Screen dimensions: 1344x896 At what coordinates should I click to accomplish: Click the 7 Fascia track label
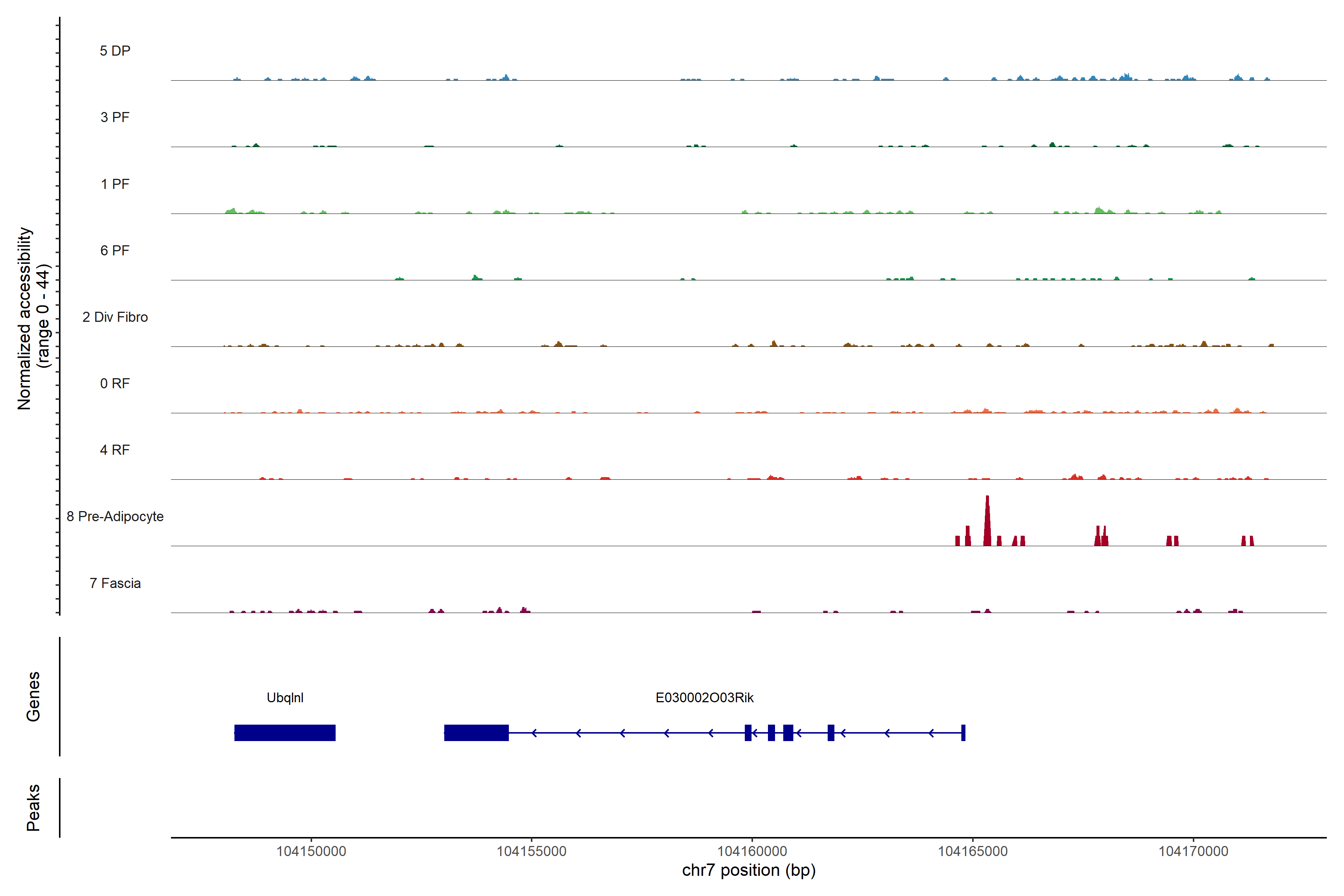pos(115,583)
